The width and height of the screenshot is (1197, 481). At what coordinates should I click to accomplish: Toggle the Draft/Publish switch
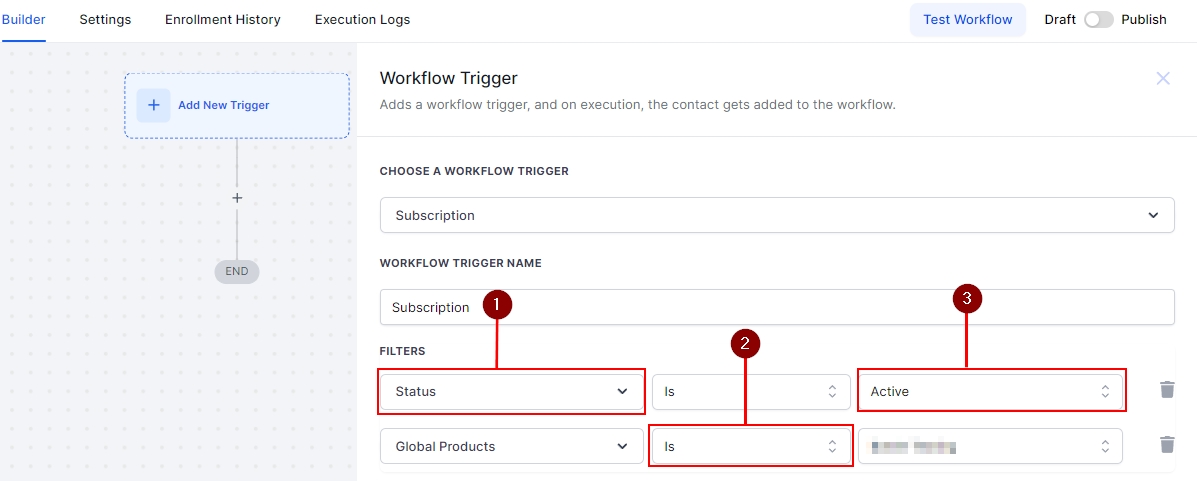[1098, 20]
